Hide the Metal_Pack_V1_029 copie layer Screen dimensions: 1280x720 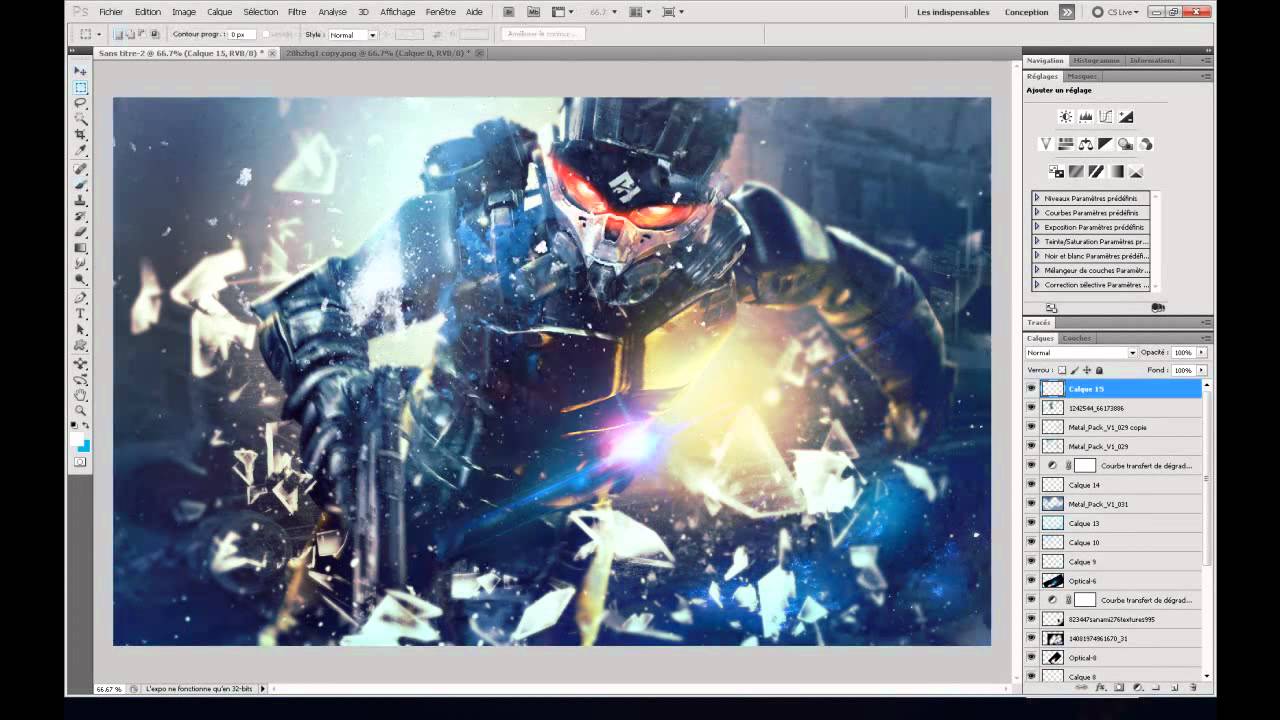point(1031,427)
